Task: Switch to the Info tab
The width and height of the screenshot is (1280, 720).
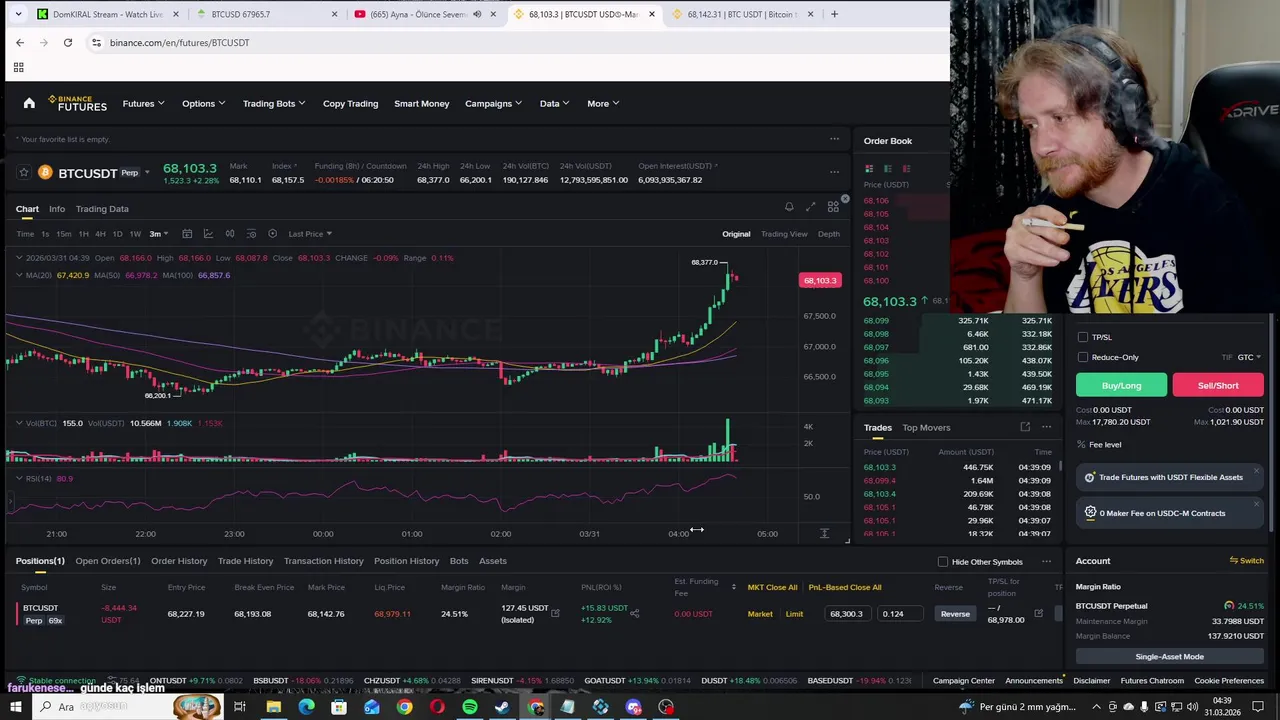Action: pyautogui.click(x=57, y=209)
